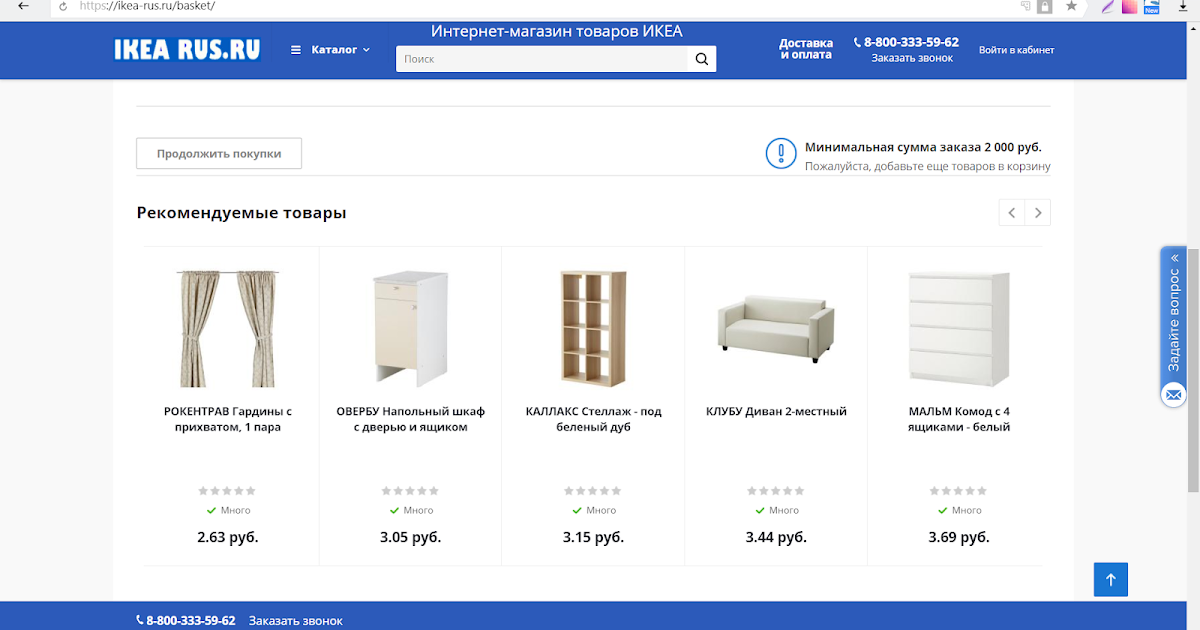Click browser downloads arrow icon
The image size is (1200, 630).
(x=1181, y=6)
